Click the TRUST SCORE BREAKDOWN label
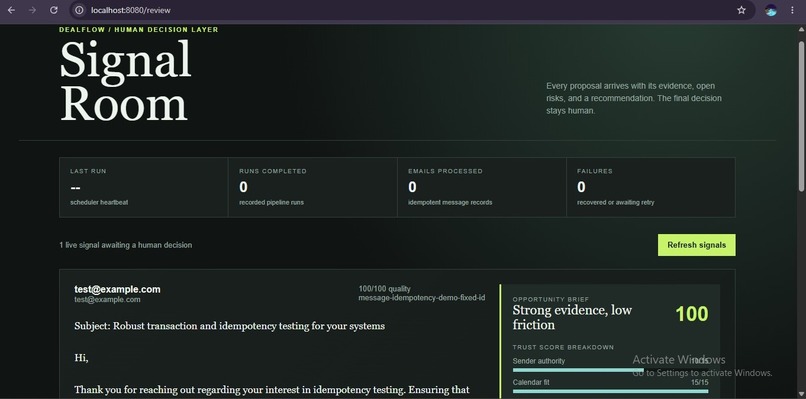This screenshot has height=399, width=806. [563, 348]
